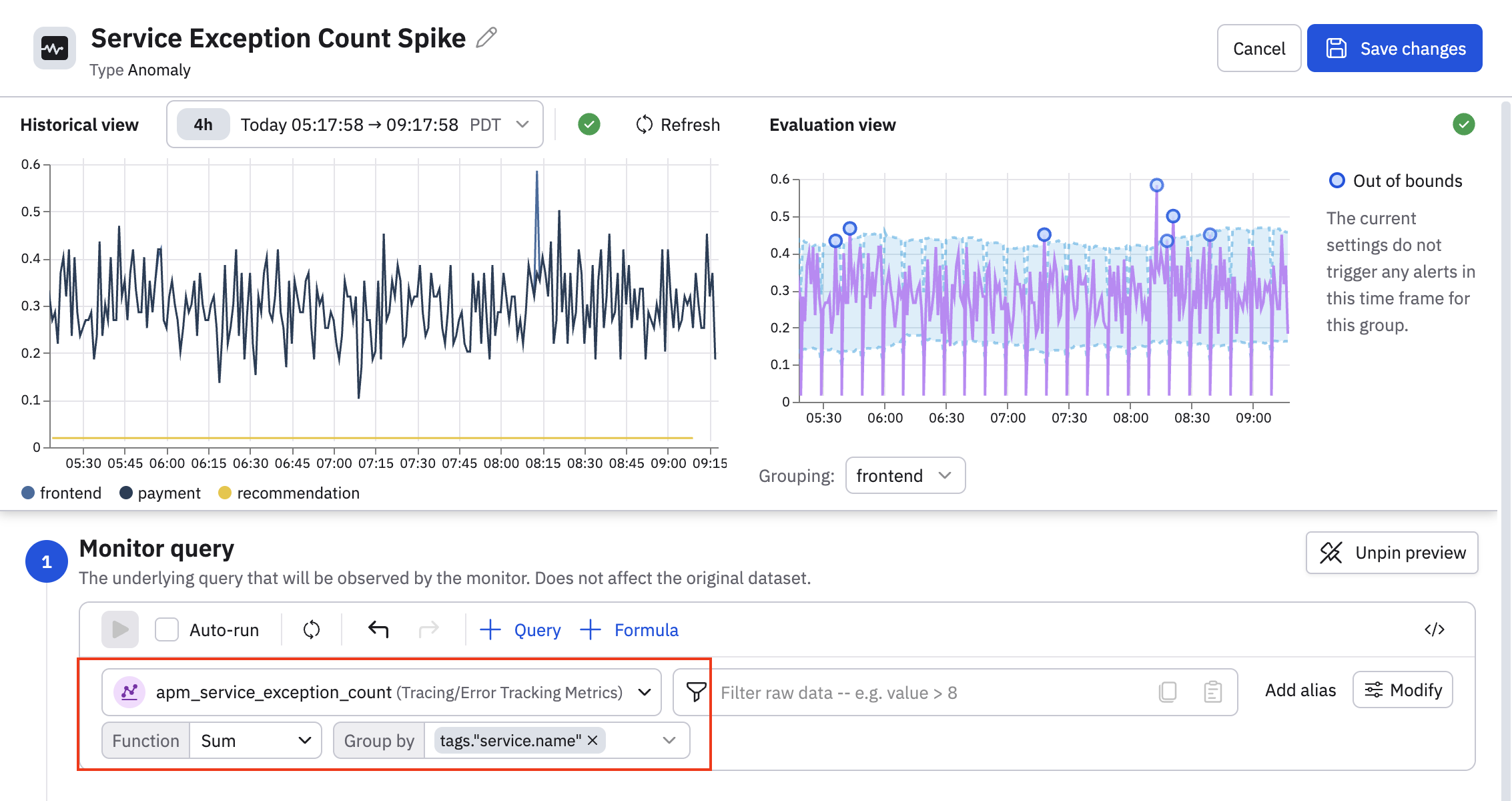
Task: Enable the Auto-run checkbox
Action: (x=167, y=629)
